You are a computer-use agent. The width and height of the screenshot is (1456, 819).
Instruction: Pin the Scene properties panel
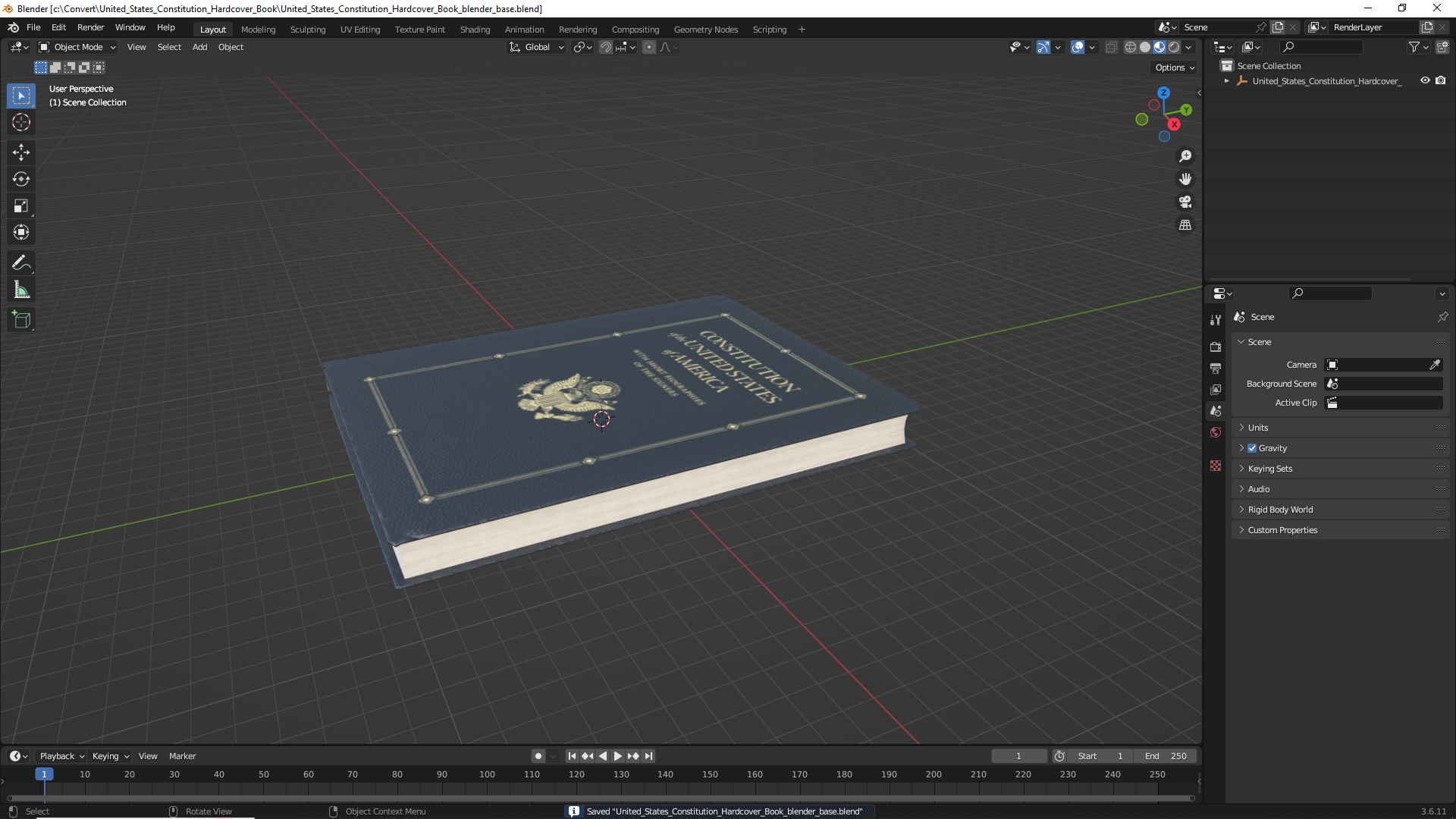[1442, 317]
